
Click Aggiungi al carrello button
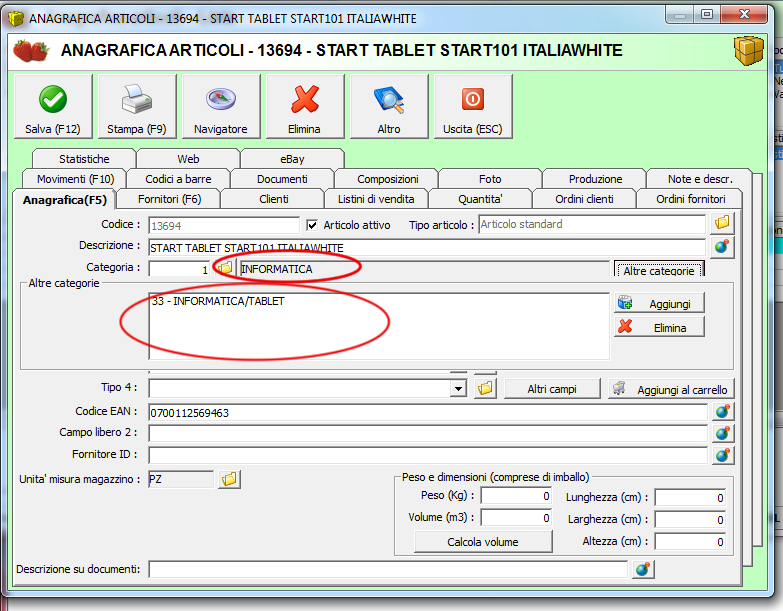coord(671,389)
